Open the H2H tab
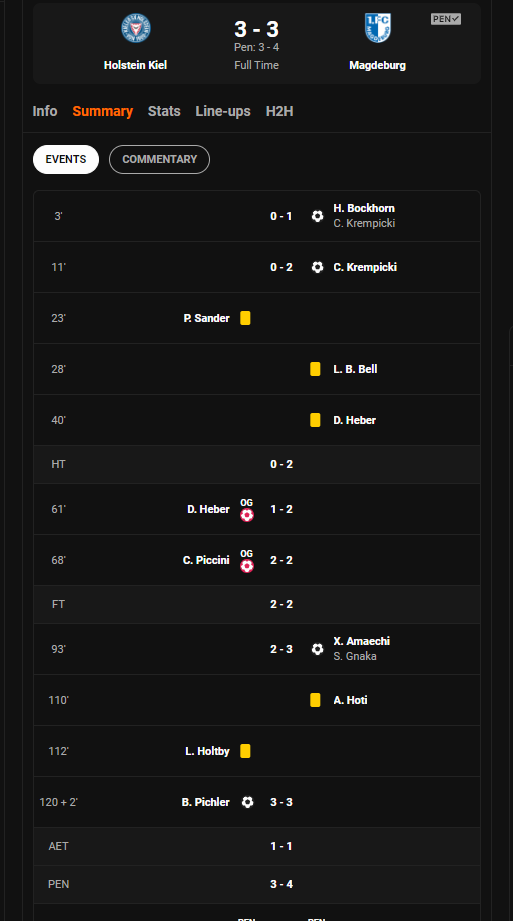 tap(279, 111)
